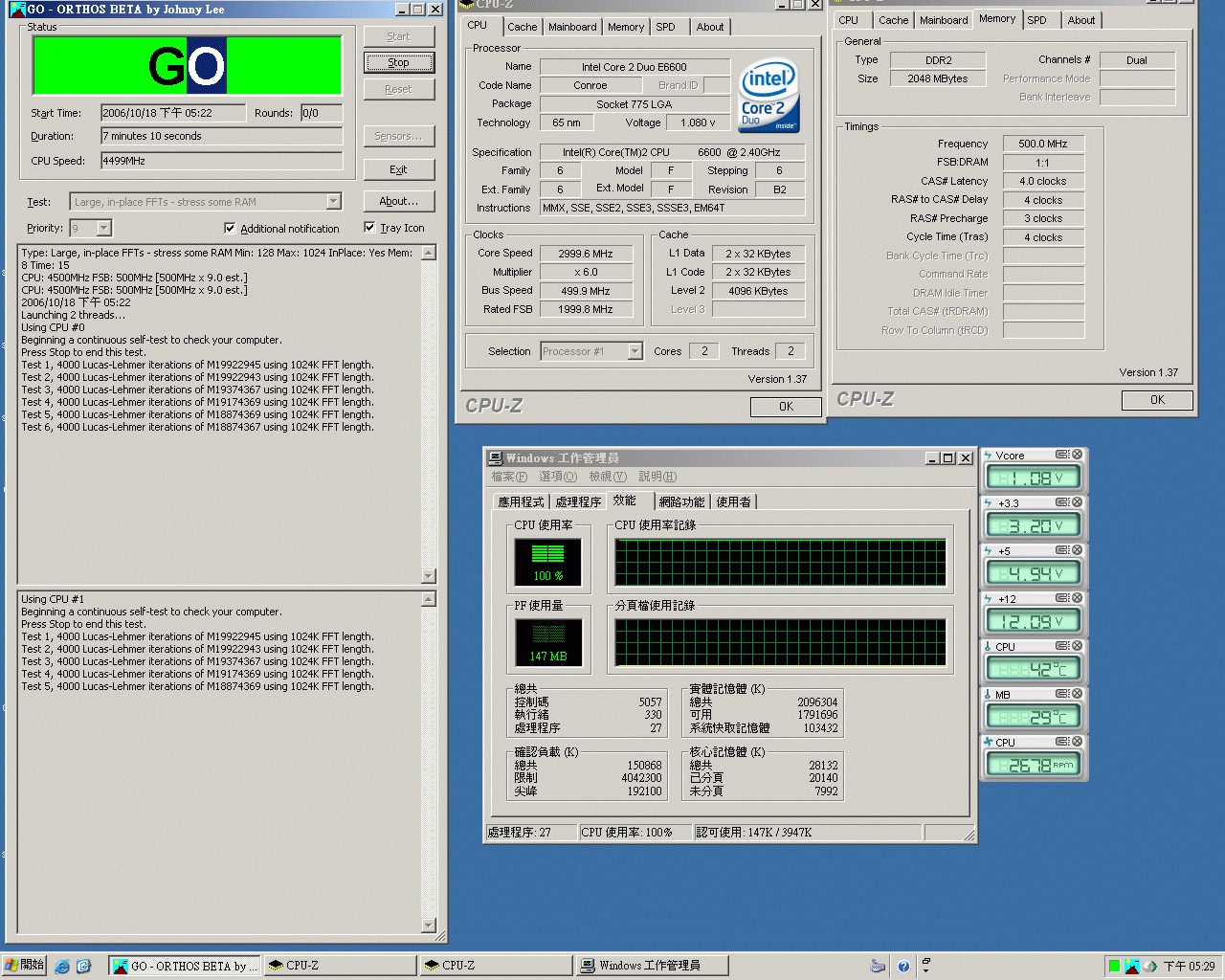Viewport: 1225px width, 980px height.
Task: Click the About... button in ORTHOS
Action: pos(399,201)
